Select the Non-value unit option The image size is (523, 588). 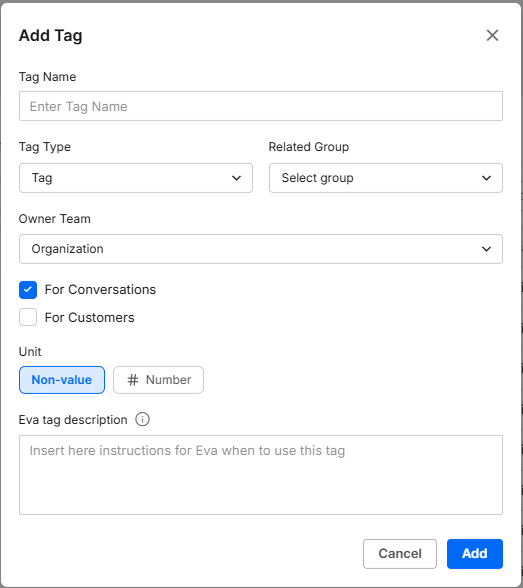pos(62,380)
